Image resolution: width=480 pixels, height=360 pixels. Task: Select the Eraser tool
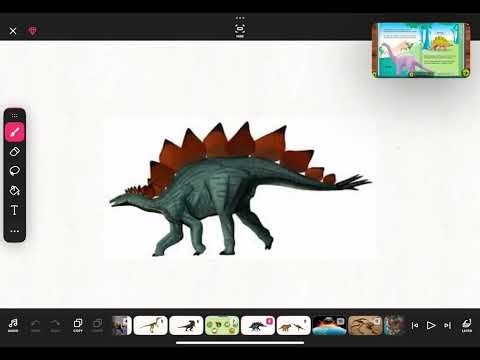pyautogui.click(x=15, y=152)
